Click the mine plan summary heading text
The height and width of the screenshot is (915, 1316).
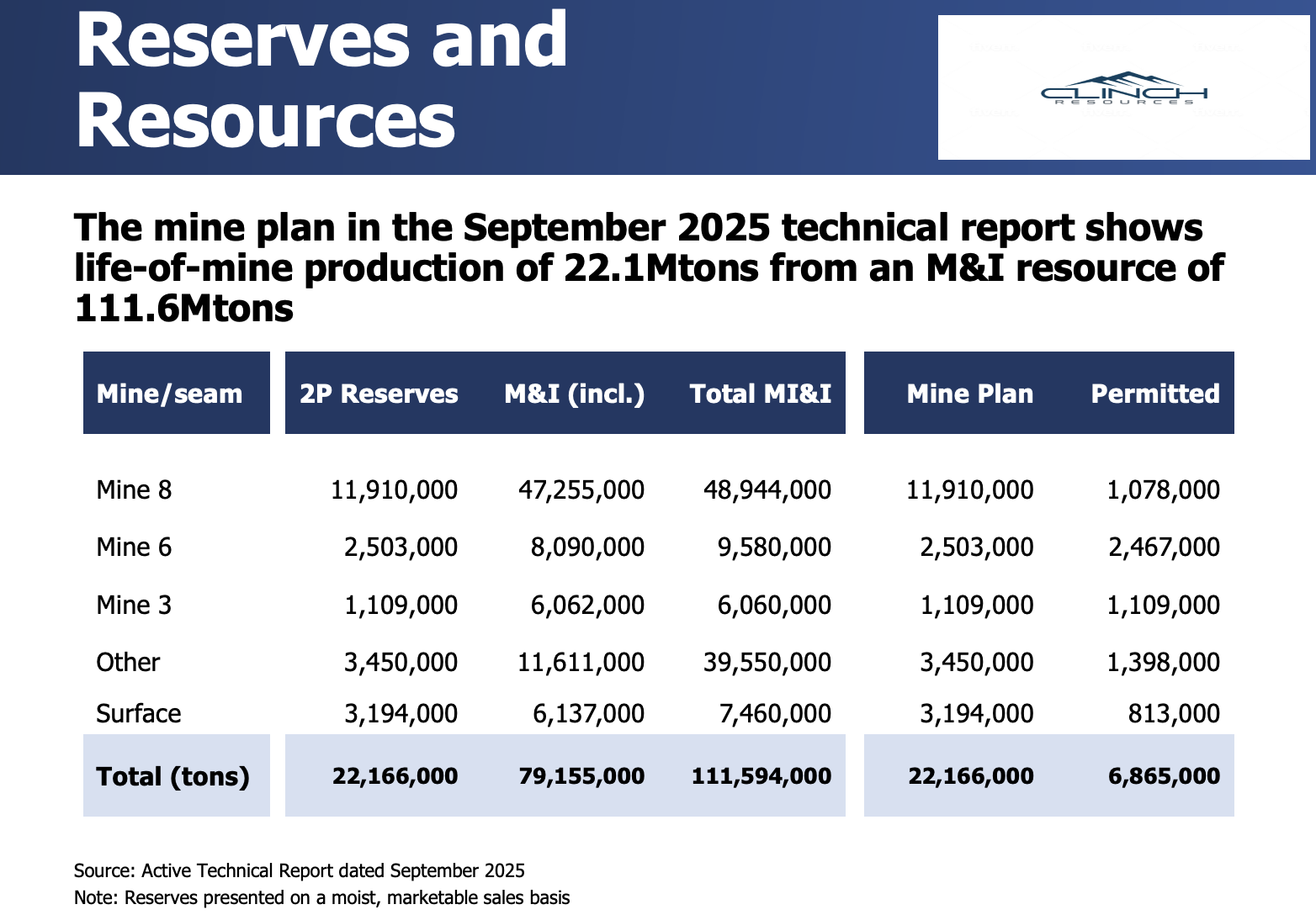pyautogui.click(x=648, y=268)
